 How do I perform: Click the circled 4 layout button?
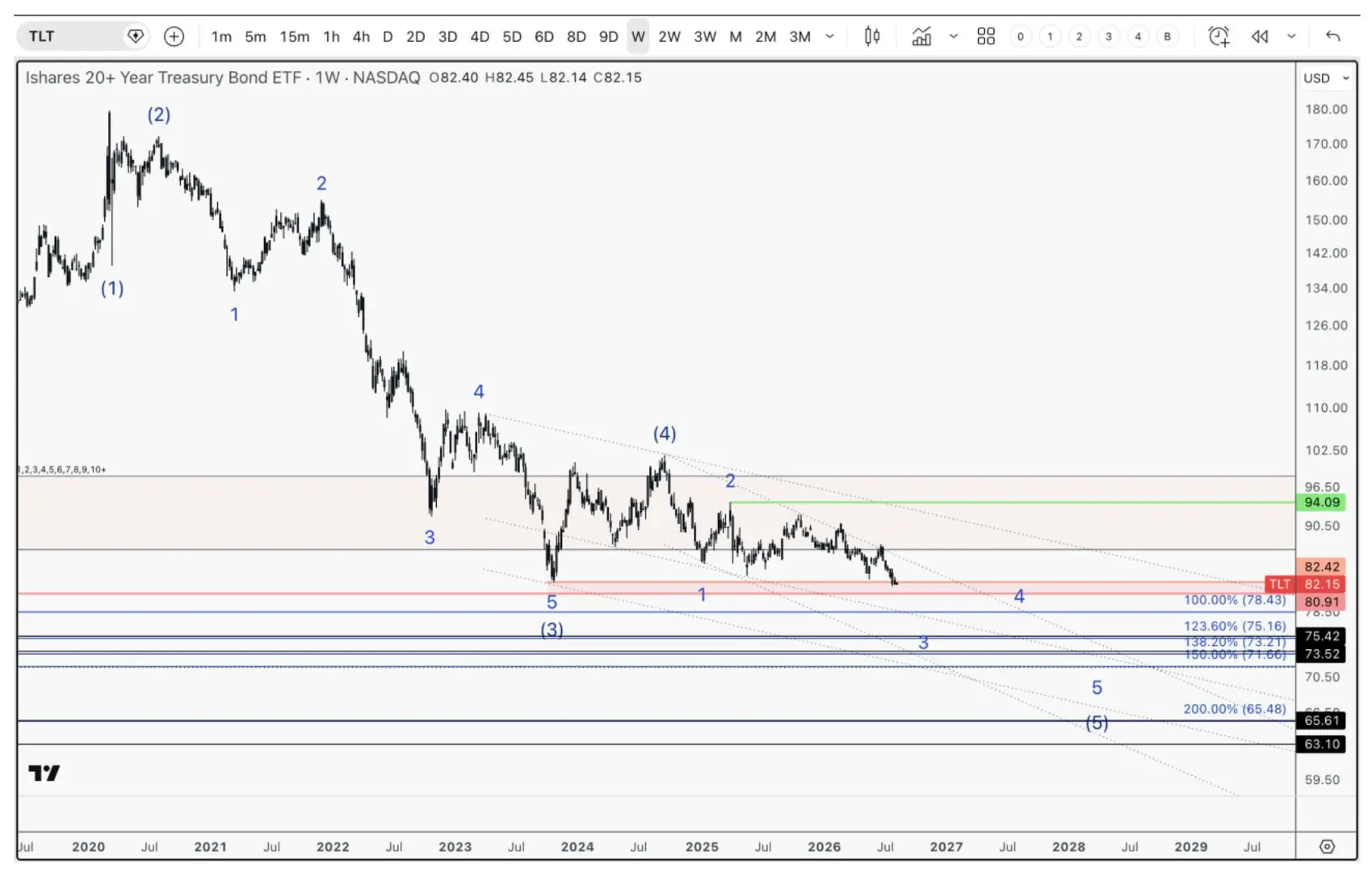[x=1138, y=36]
